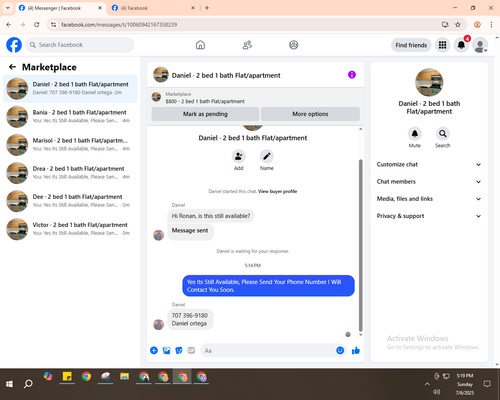The height and width of the screenshot is (400, 500).
Task: Send a thumbs up like
Action: tap(356, 350)
